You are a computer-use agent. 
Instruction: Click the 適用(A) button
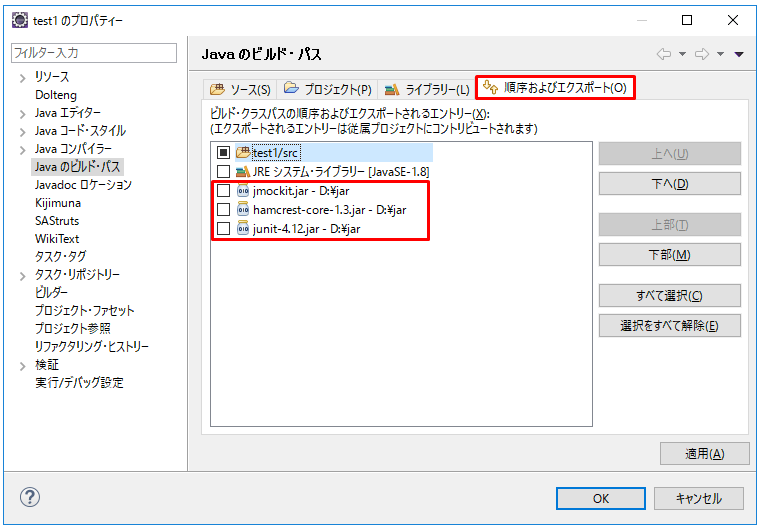(705, 454)
